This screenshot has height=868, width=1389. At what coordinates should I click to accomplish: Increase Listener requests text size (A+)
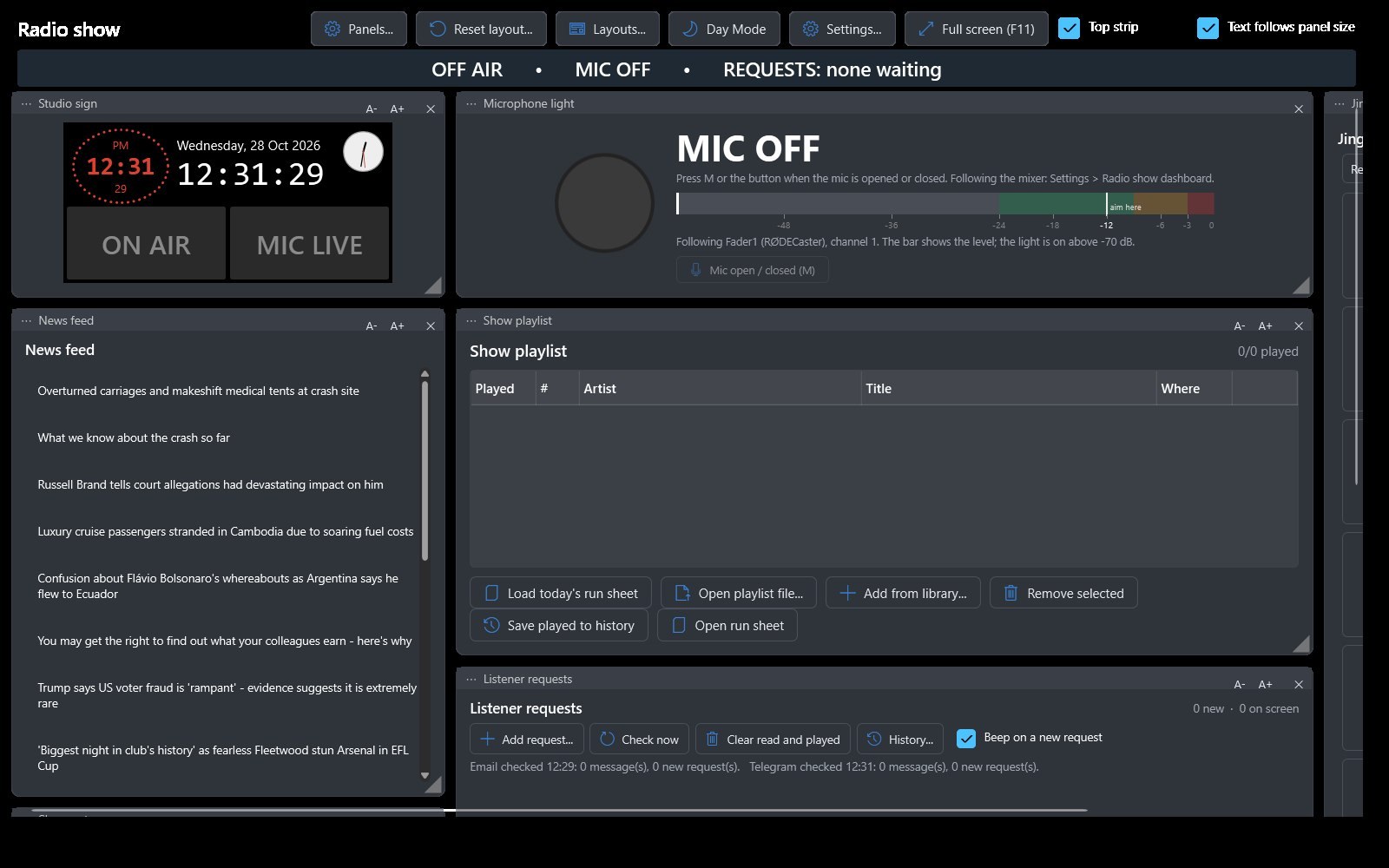(1265, 684)
